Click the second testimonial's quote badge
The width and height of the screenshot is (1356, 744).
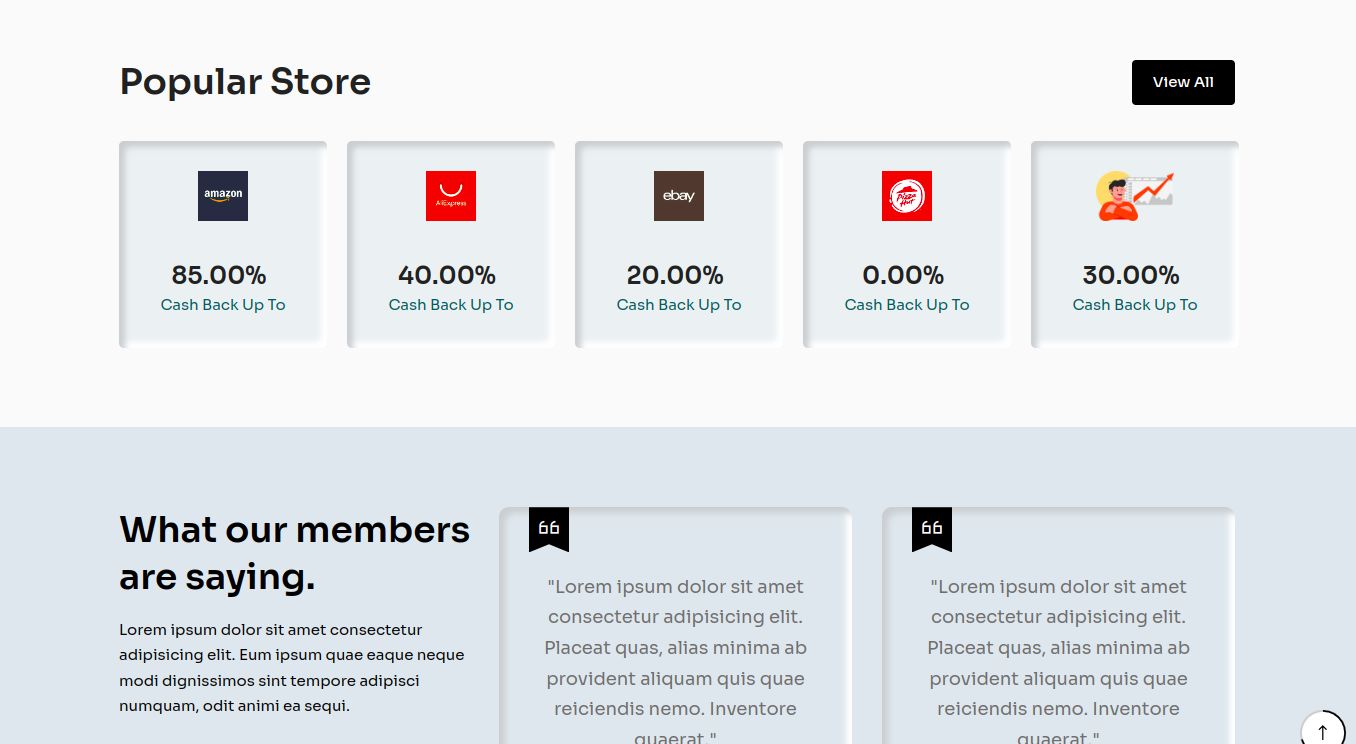932,528
